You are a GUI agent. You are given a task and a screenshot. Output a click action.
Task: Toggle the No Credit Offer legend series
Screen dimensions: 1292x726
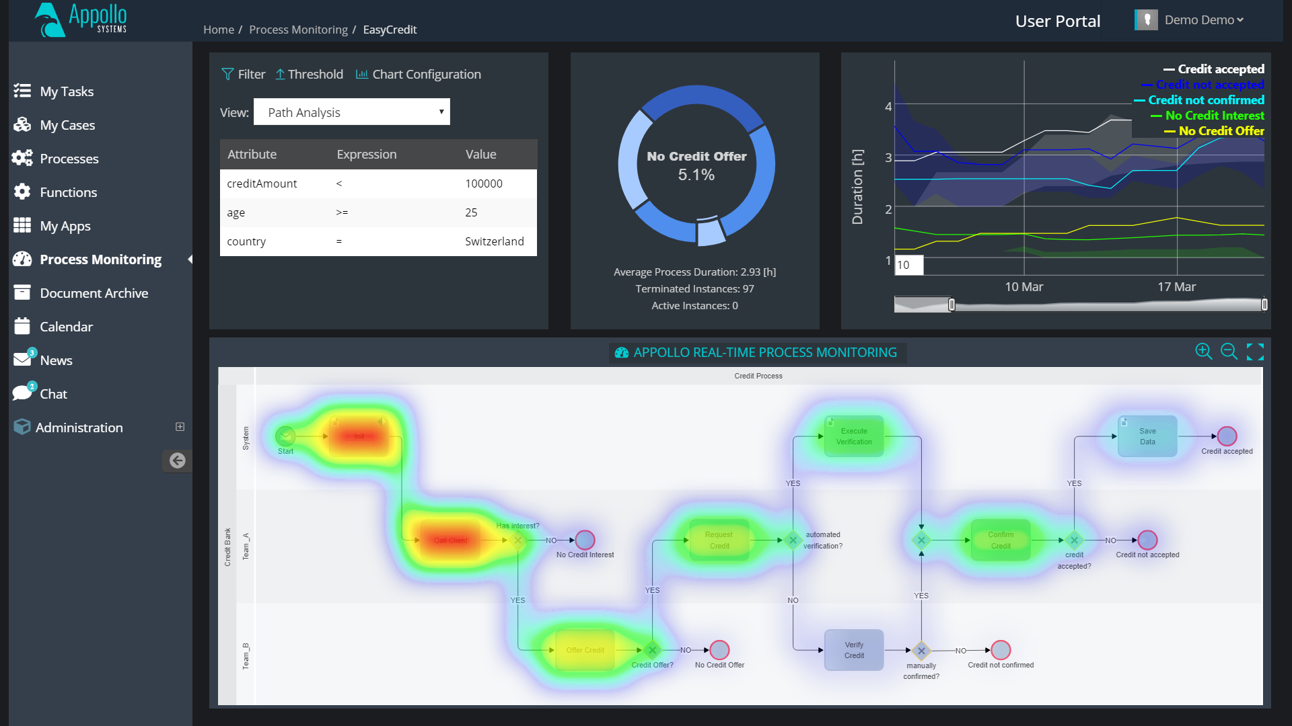click(x=1220, y=131)
